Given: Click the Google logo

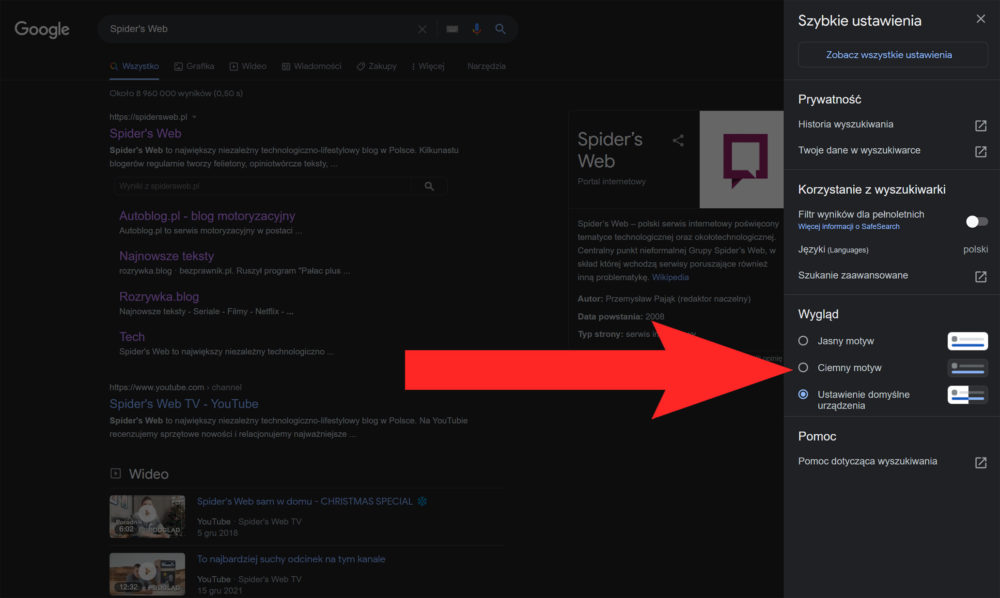Looking at the screenshot, I should coord(42,29).
